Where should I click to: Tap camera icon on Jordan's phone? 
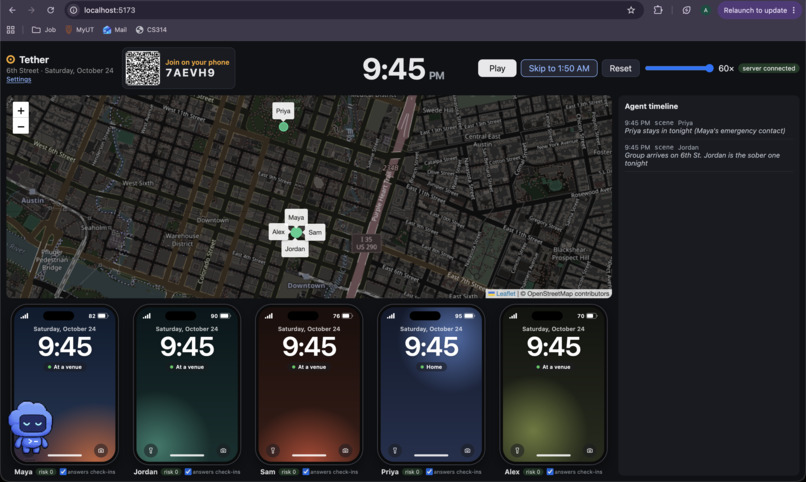pos(223,450)
